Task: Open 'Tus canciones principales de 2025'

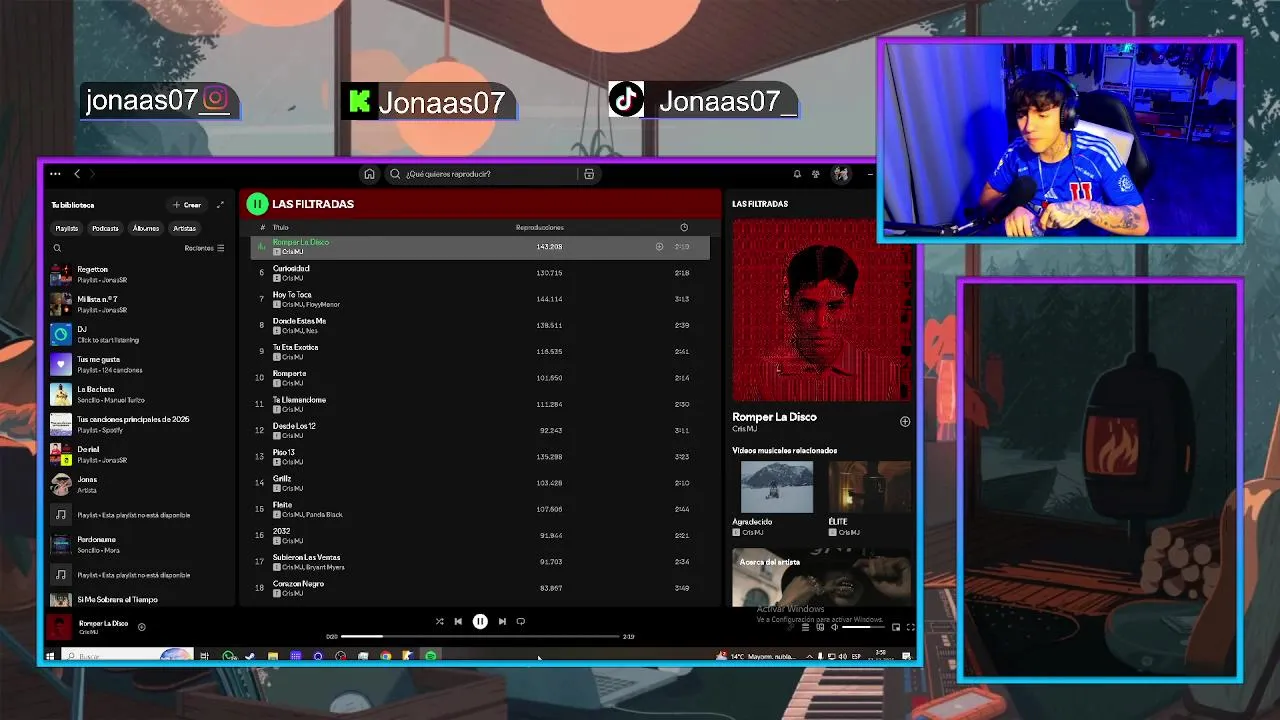Action: click(140, 424)
